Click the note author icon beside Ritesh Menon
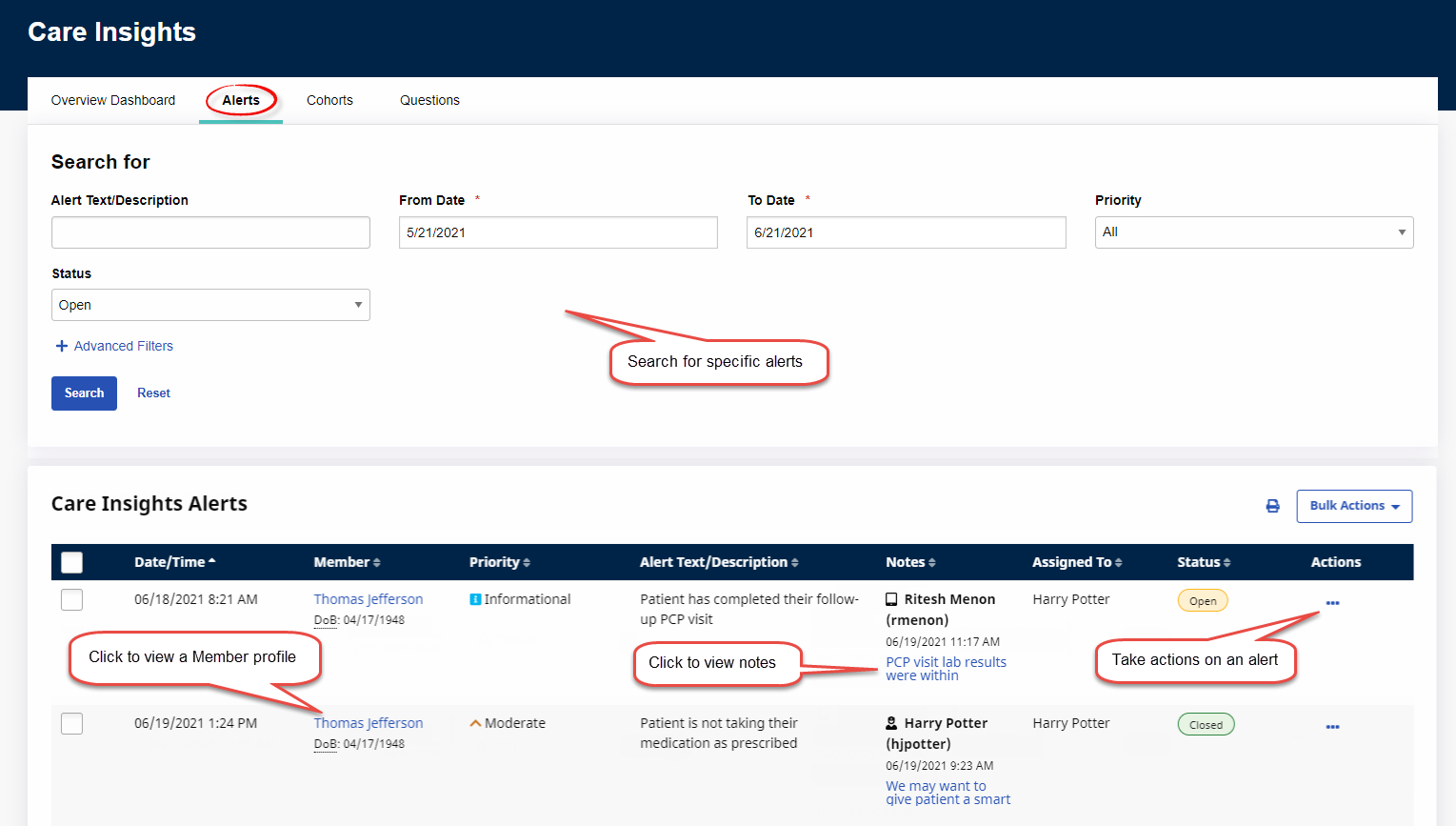1456x826 pixels. (x=891, y=598)
